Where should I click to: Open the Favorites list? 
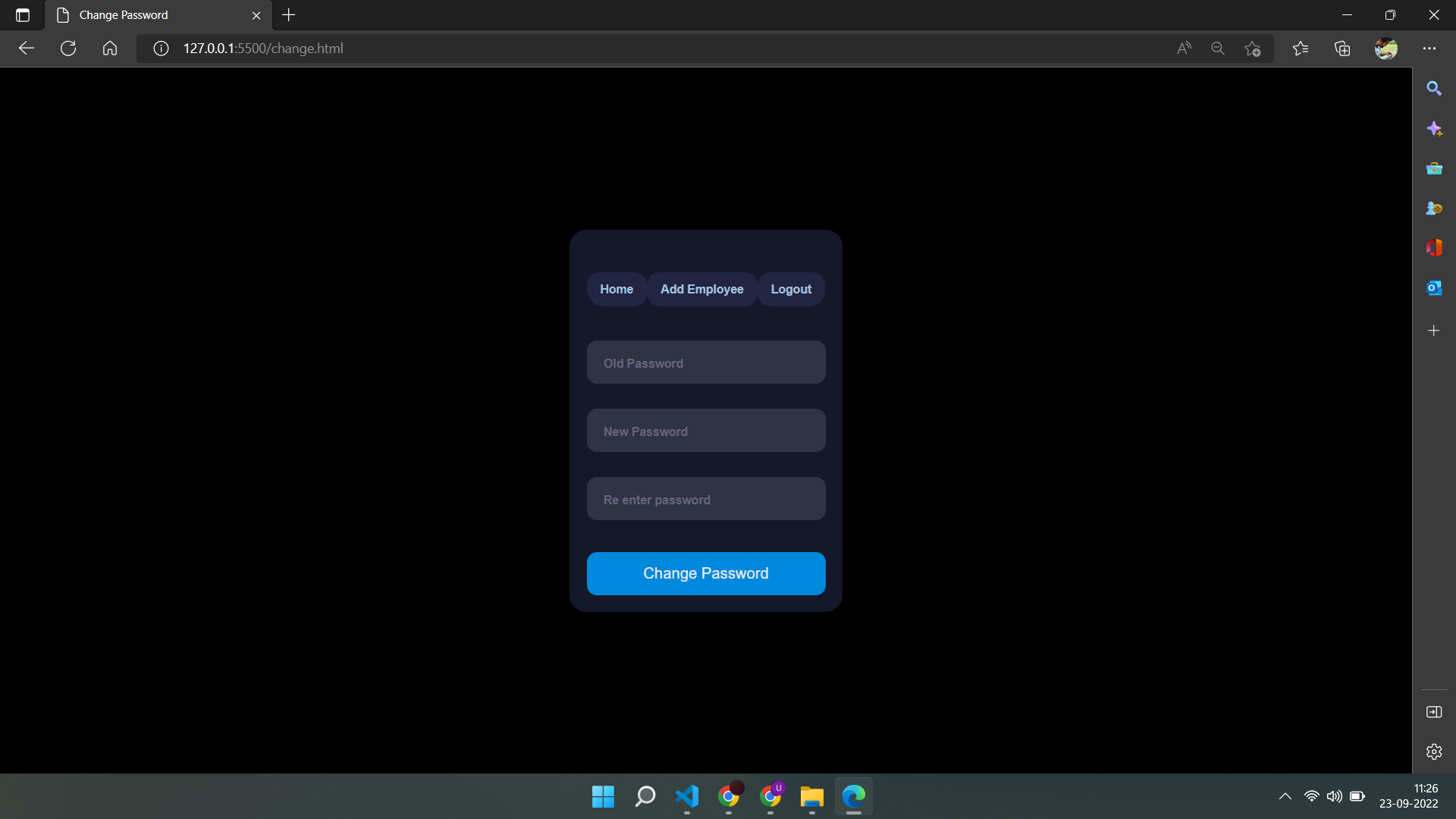tap(1301, 48)
